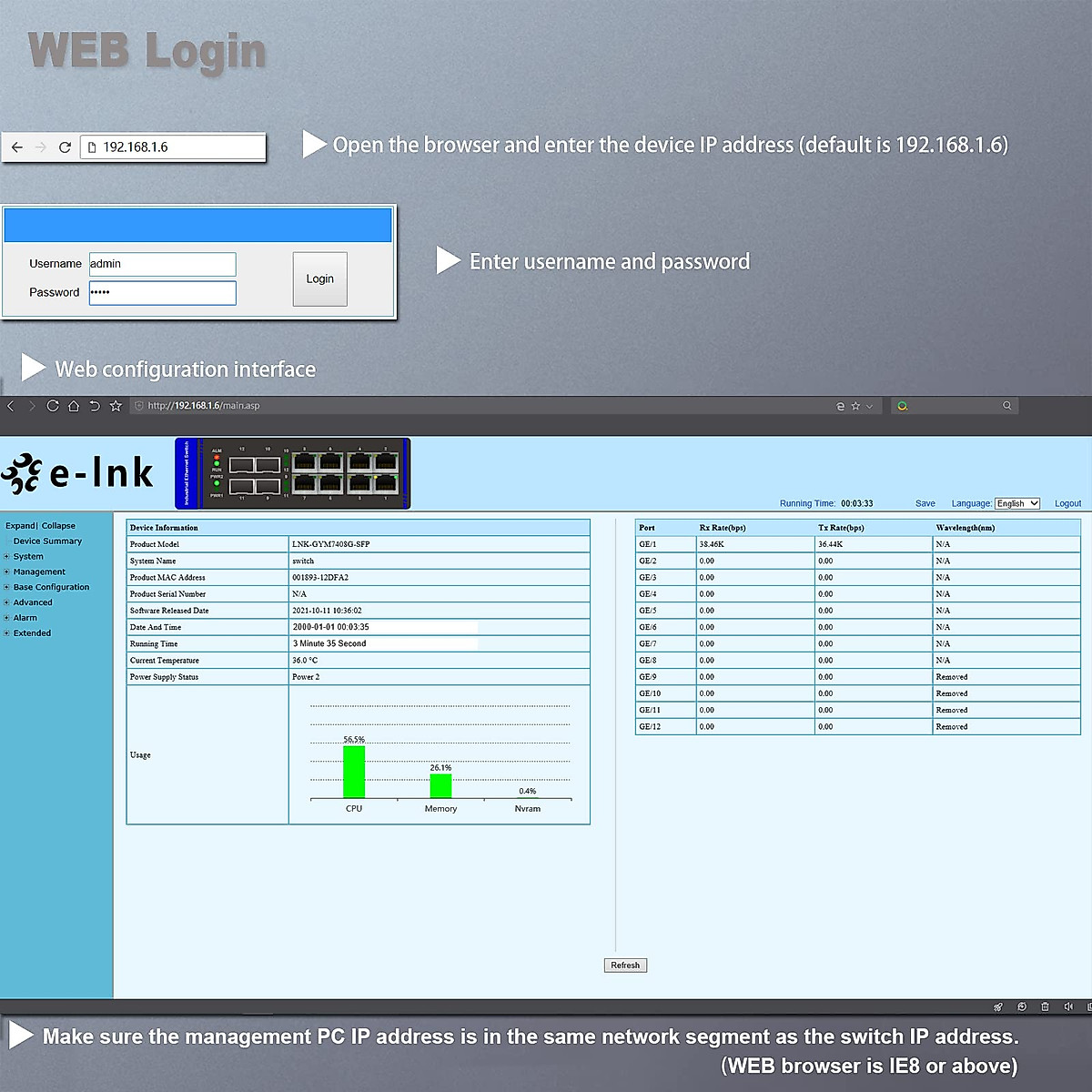This screenshot has width=1092, height=1092.
Task: Click the Username input field
Action: [162, 264]
